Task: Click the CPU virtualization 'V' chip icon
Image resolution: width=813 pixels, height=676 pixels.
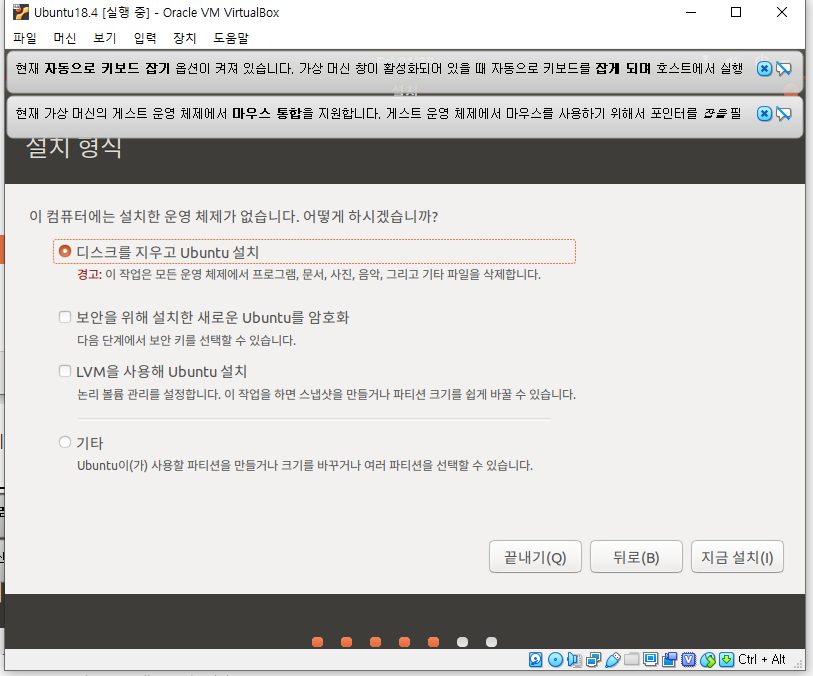Action: tap(689, 659)
